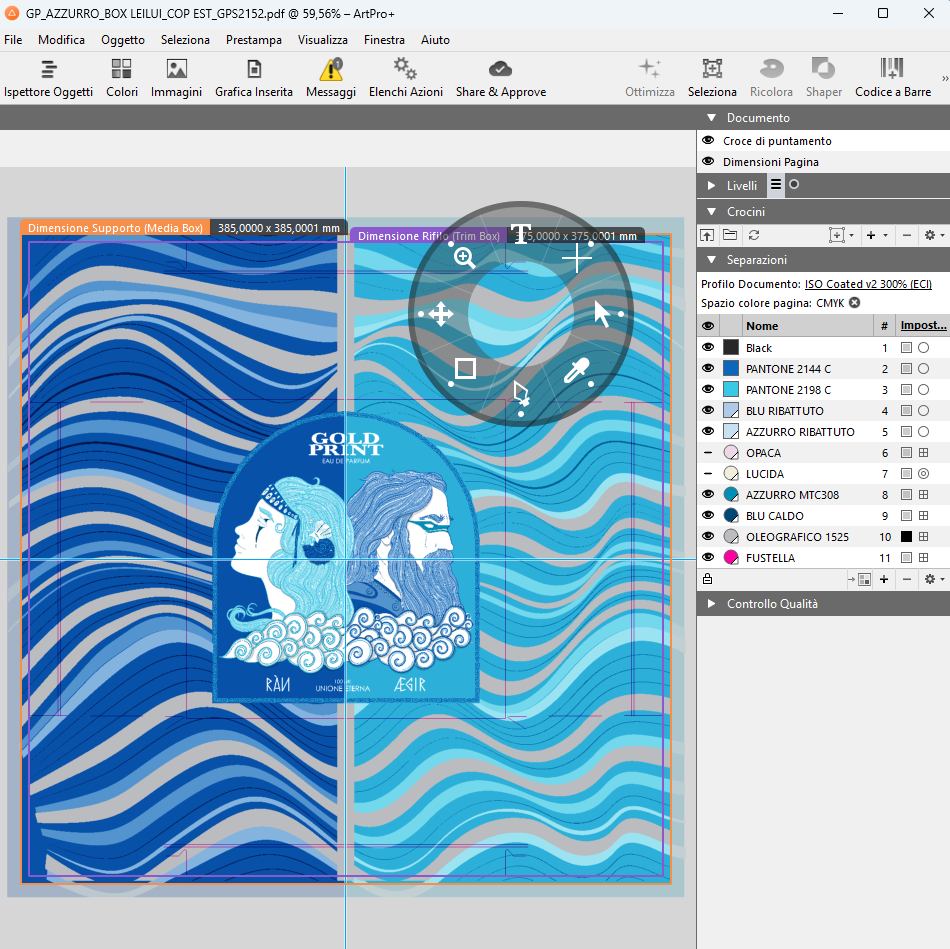The height and width of the screenshot is (949, 950).
Task: Click the Seleziona toolbar tool
Action: click(712, 78)
